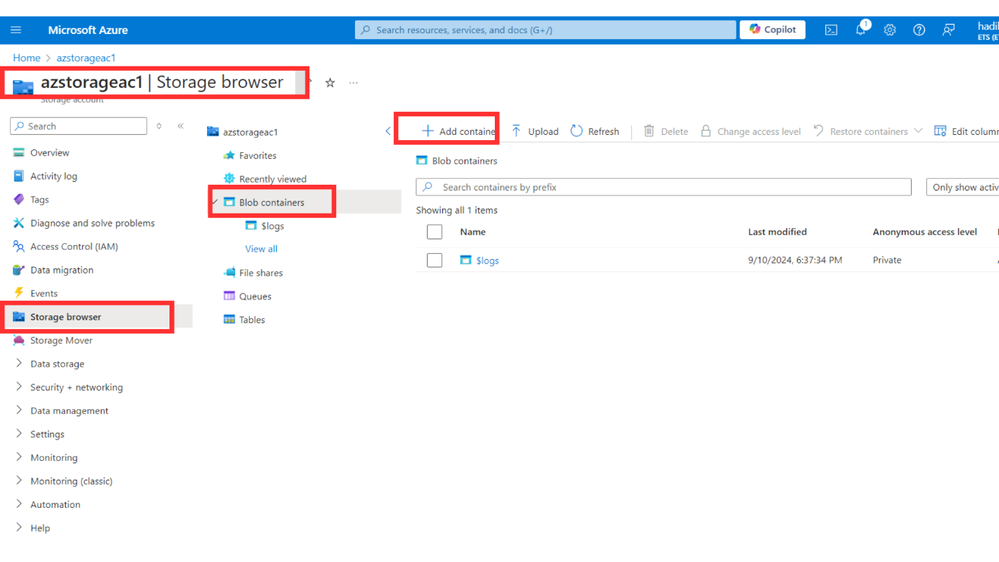The image size is (999, 562).
Task: Click Anonymous access level column header
Action: pyautogui.click(x=924, y=232)
